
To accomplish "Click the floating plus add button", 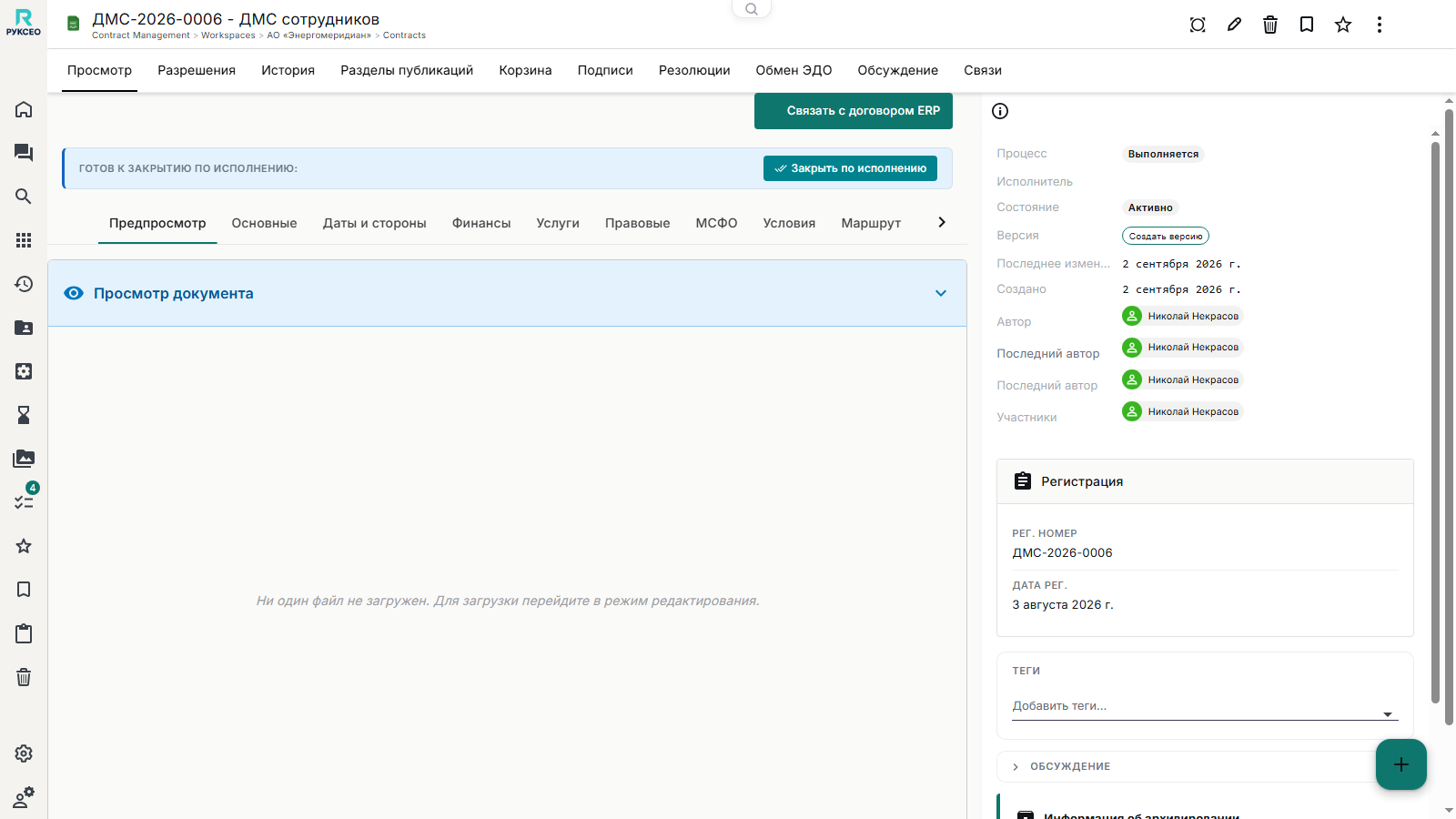I will pyautogui.click(x=1401, y=764).
